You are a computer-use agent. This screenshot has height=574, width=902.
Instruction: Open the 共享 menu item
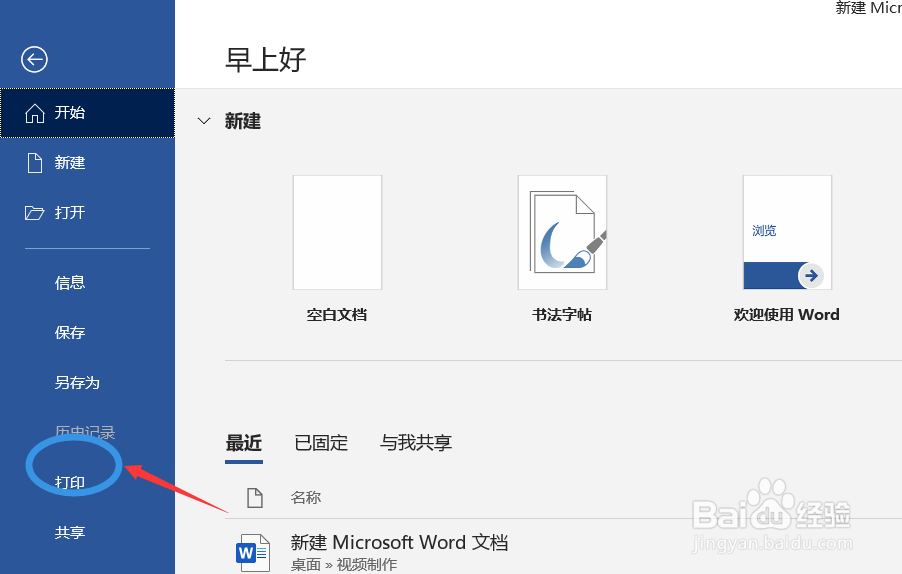(70, 532)
